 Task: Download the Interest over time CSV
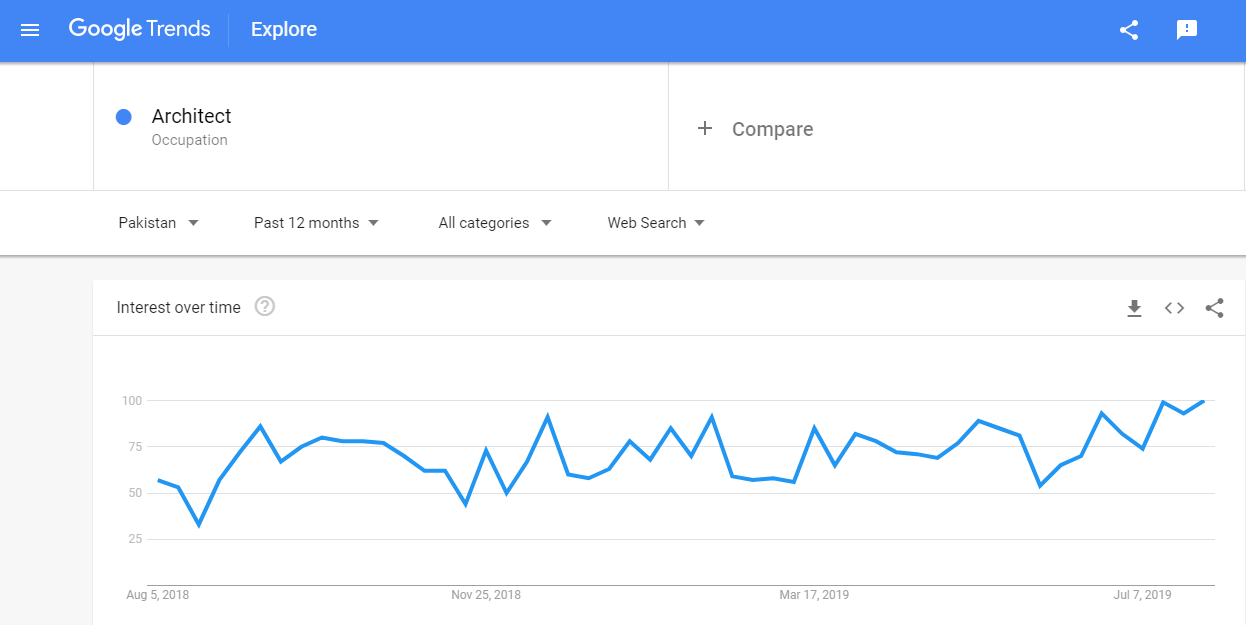(x=1134, y=308)
